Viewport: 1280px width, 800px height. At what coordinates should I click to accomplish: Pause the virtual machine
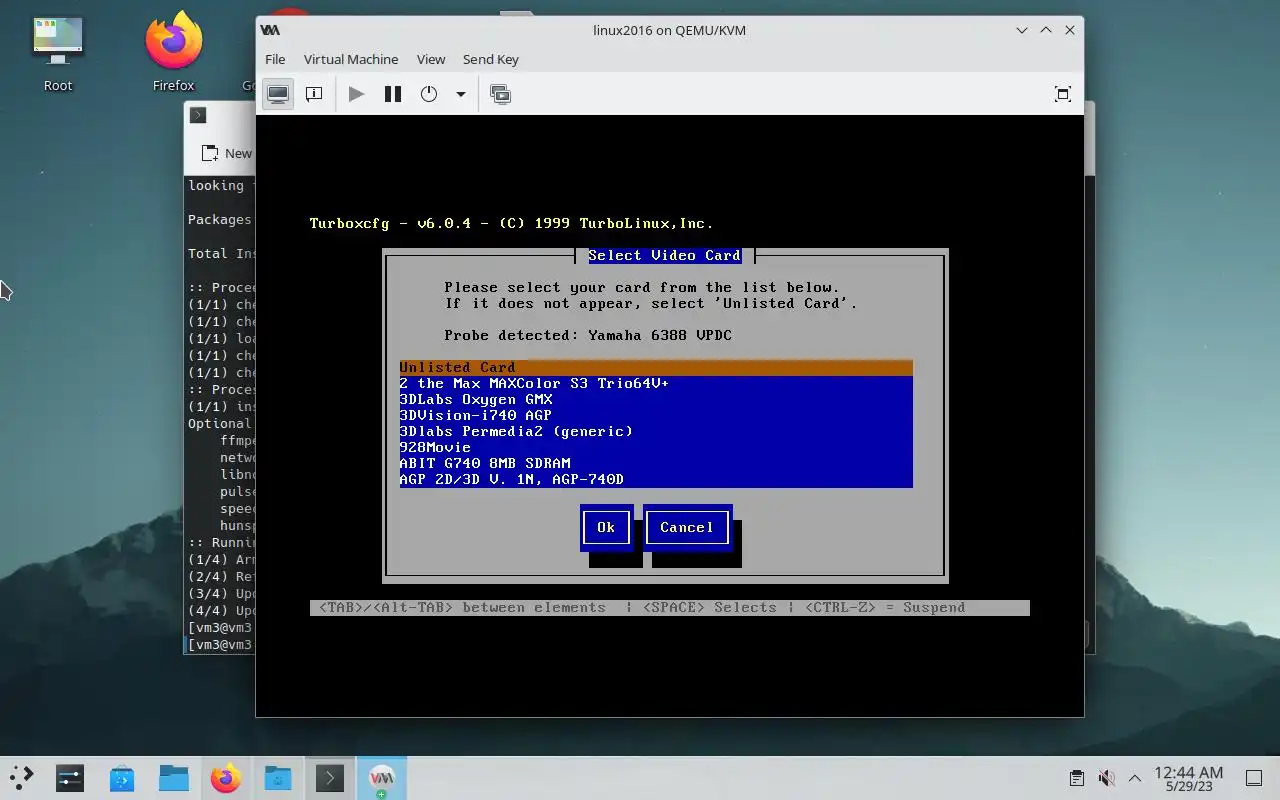pyautogui.click(x=393, y=94)
